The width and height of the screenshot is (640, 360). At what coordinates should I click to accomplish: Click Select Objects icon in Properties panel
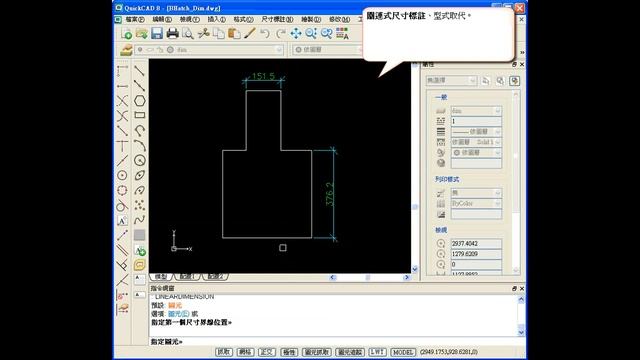click(500, 81)
